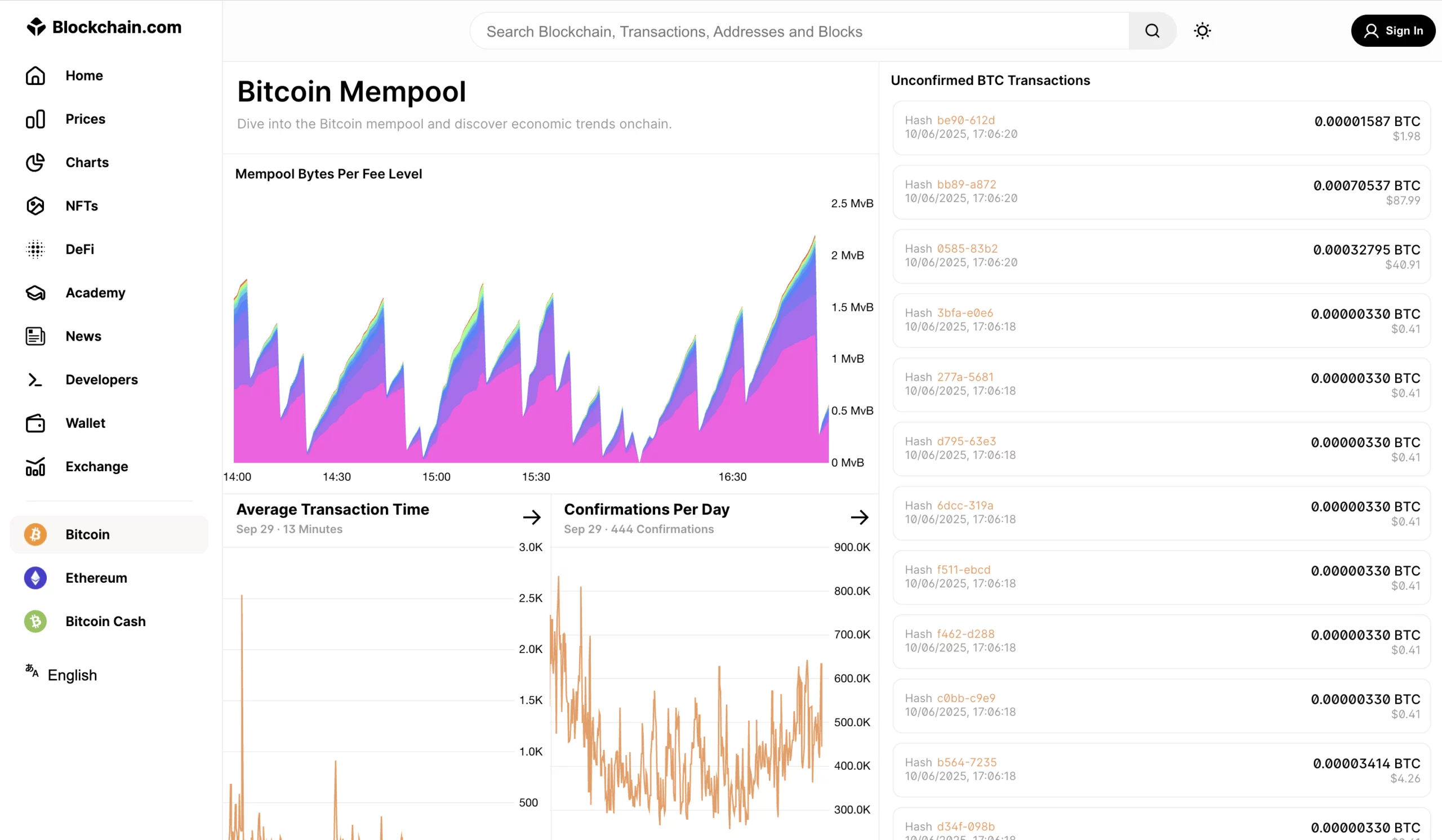
Task: Expand Average Transaction Time chart arrow
Action: point(532,517)
